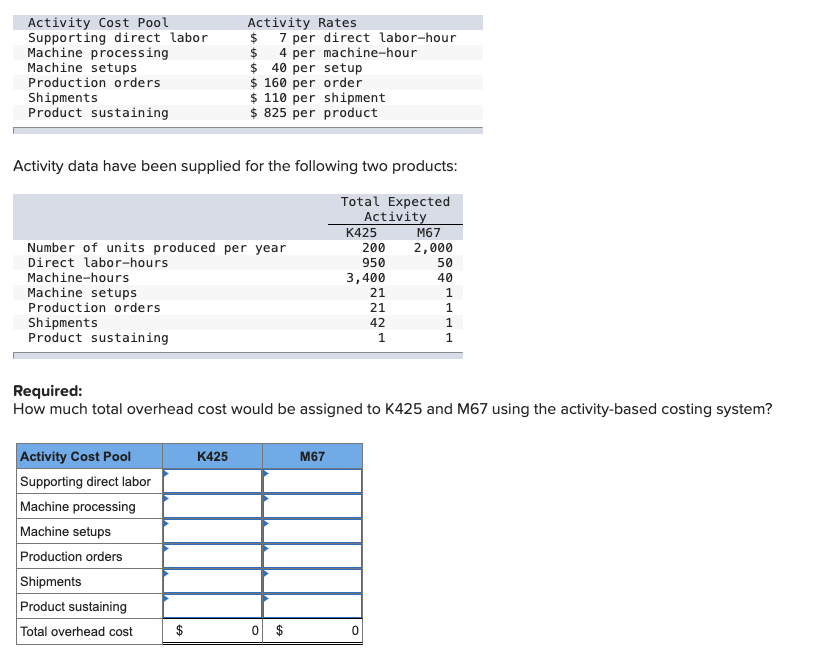The height and width of the screenshot is (649, 818).
Task: Select M67 input for Machine processing
Action: [x=312, y=506]
